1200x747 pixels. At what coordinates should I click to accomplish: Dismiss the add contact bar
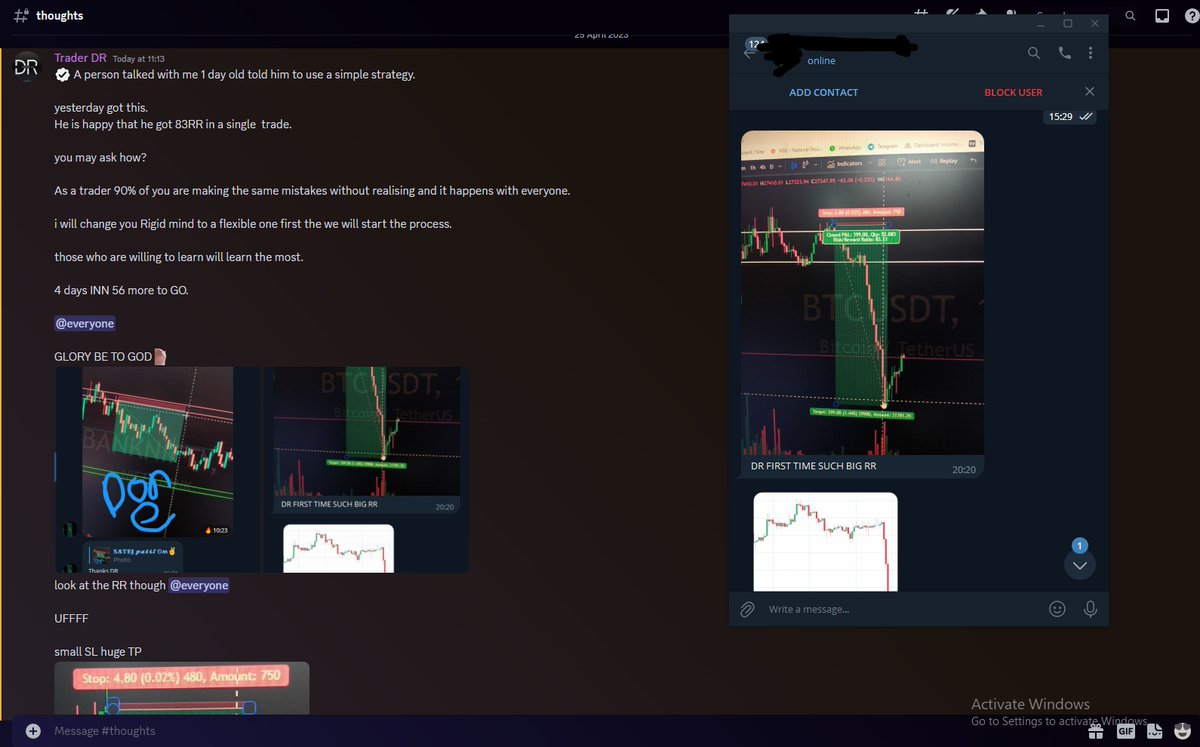(1089, 92)
